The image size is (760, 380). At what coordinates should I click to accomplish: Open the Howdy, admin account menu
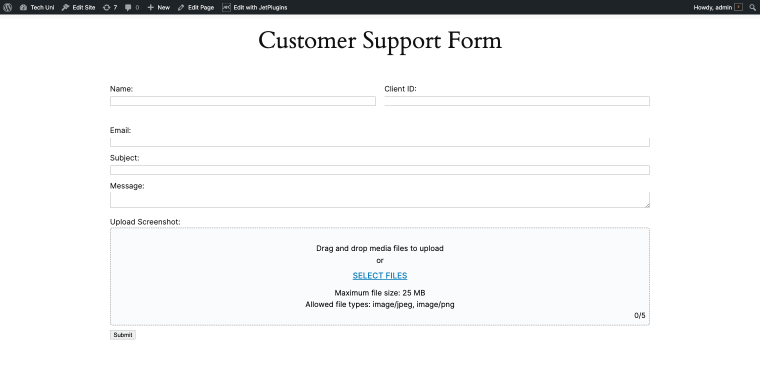pyautogui.click(x=718, y=7)
